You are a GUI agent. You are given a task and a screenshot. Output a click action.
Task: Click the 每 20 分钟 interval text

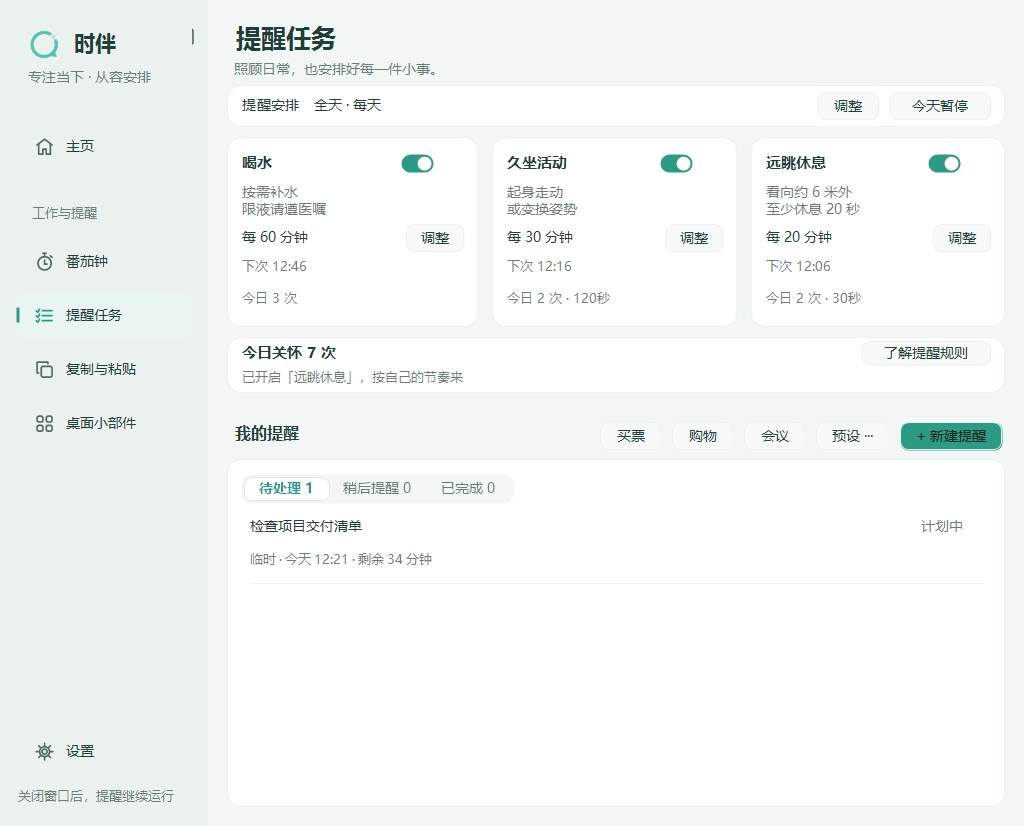pos(799,237)
